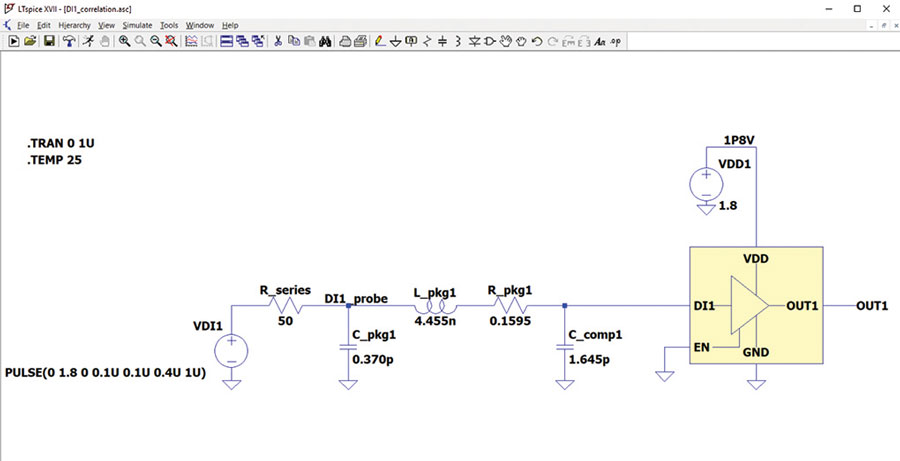Select the Diode component tool
900x461 pixels.
[474, 41]
